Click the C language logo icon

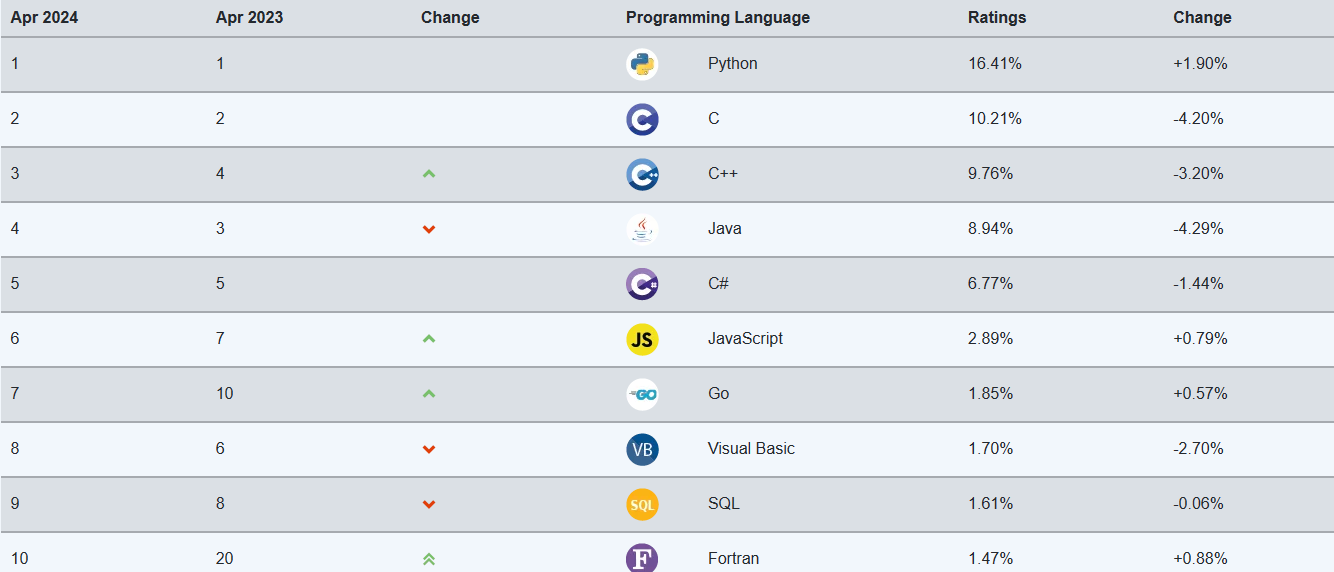pos(642,119)
